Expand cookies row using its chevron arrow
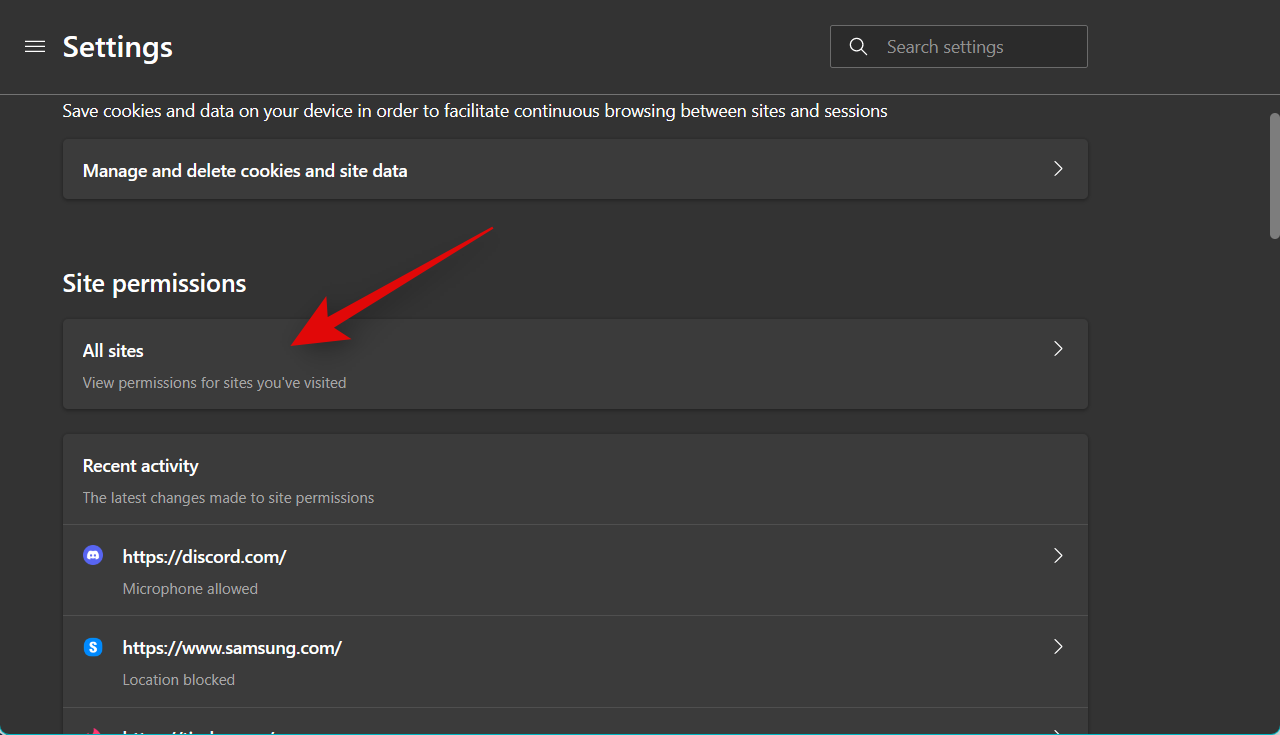 tap(1058, 169)
